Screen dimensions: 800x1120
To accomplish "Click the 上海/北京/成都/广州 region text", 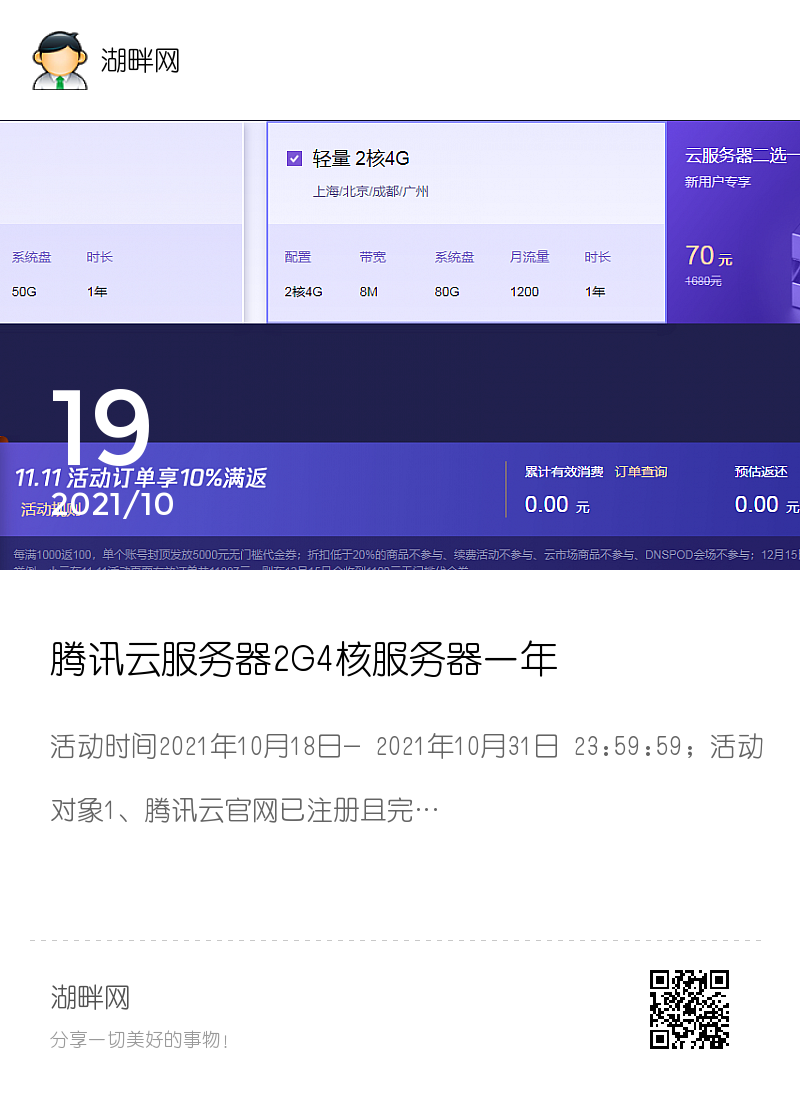I will coord(371,191).
